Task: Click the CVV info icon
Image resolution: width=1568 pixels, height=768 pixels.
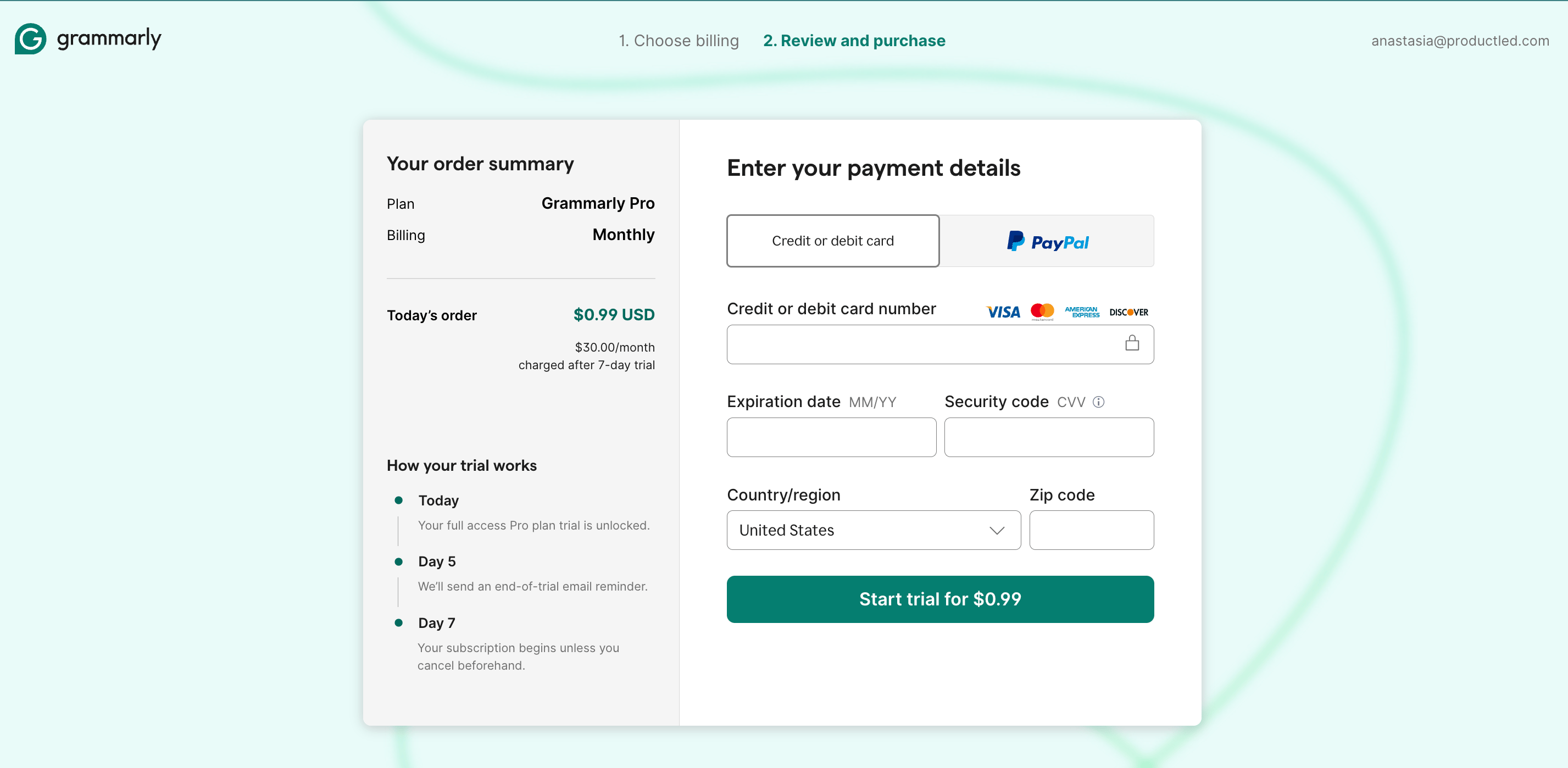Action: pyautogui.click(x=1098, y=402)
